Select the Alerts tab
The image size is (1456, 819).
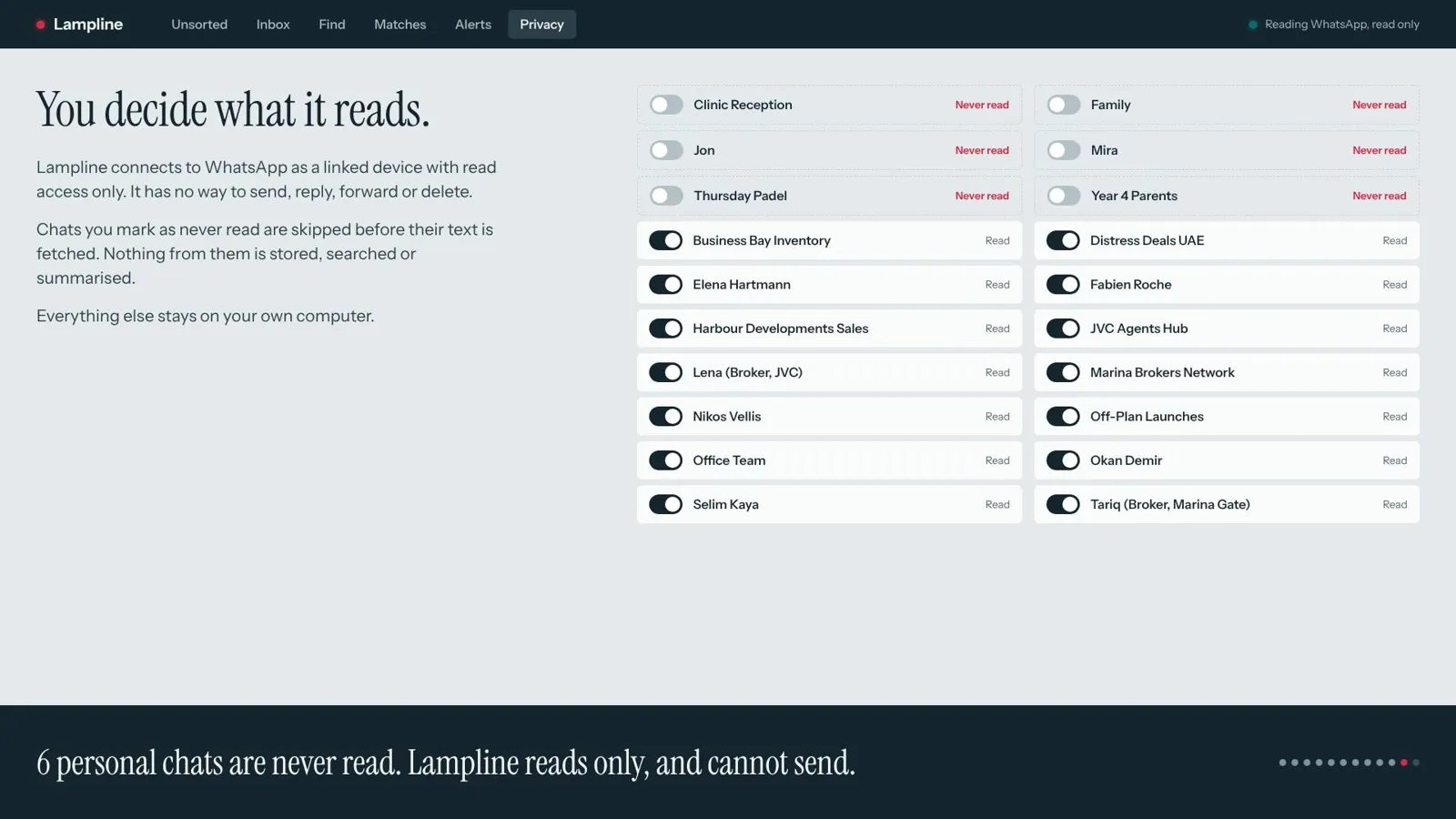[x=473, y=25]
